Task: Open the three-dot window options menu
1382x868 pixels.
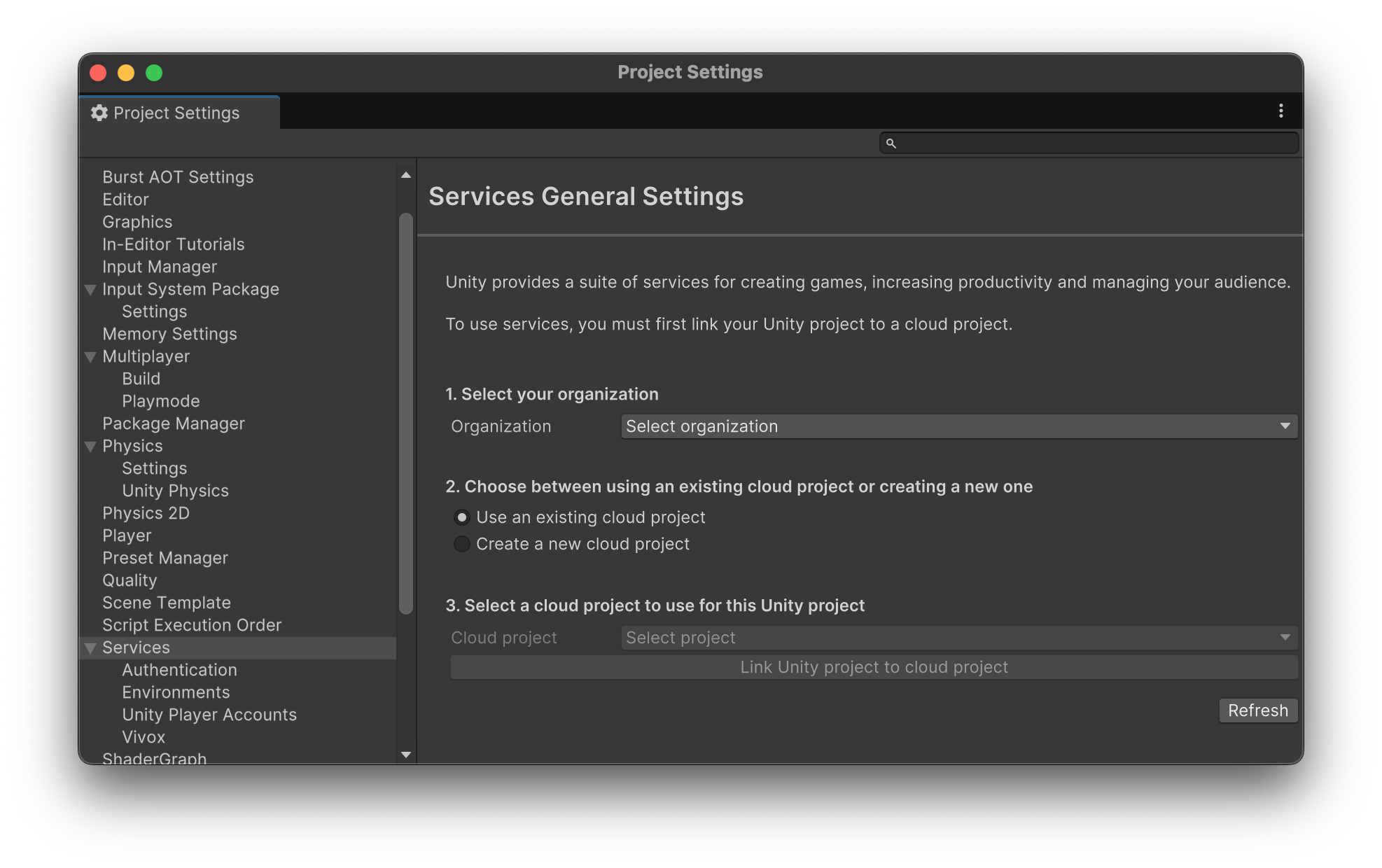Action: (x=1280, y=111)
